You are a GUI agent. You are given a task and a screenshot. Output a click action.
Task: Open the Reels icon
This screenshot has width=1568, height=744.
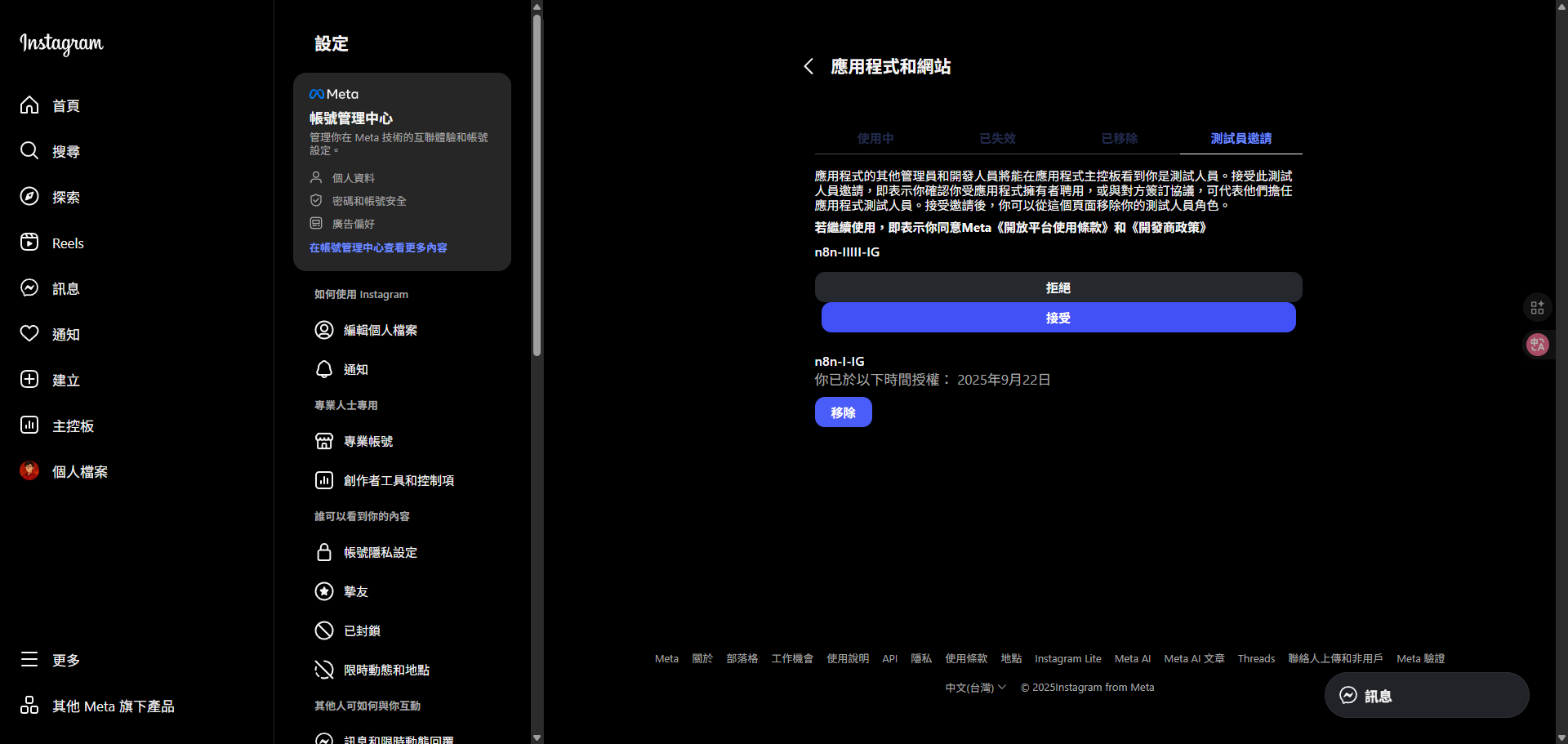click(29, 243)
